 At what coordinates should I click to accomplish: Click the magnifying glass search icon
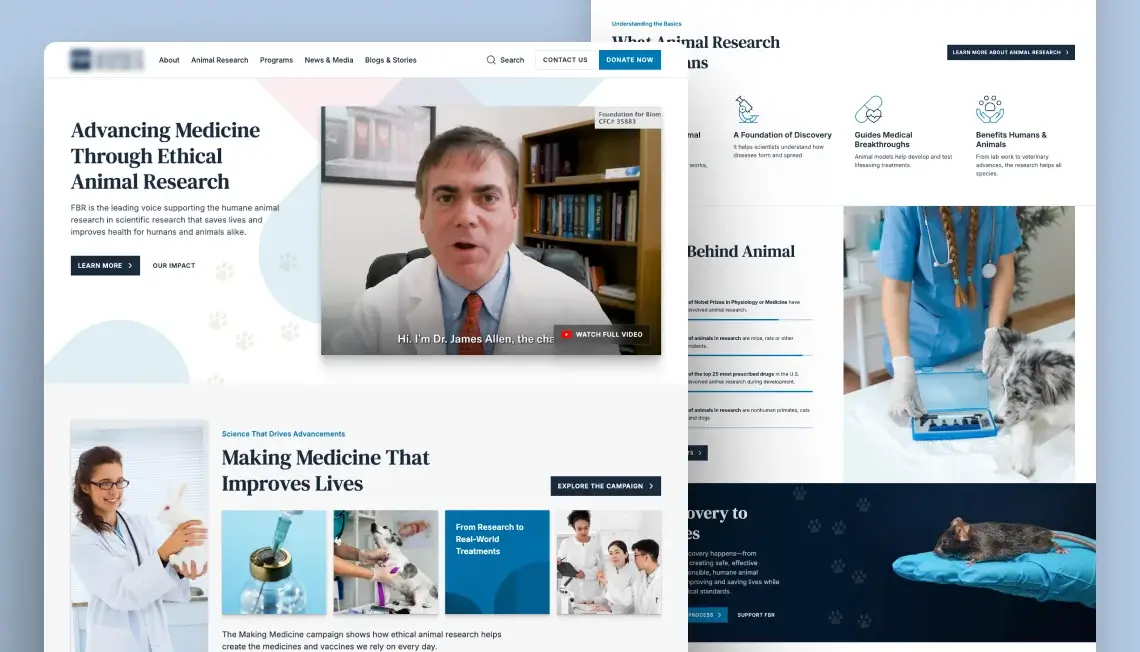491,60
